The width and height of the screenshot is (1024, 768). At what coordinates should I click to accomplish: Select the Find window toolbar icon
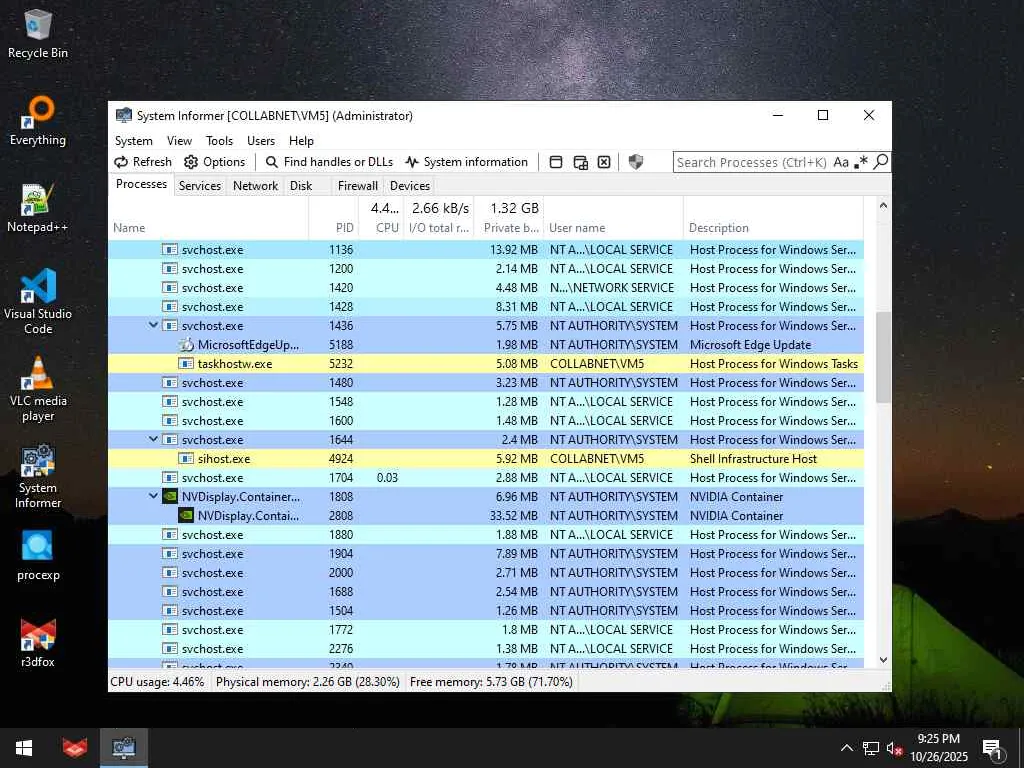coord(556,162)
